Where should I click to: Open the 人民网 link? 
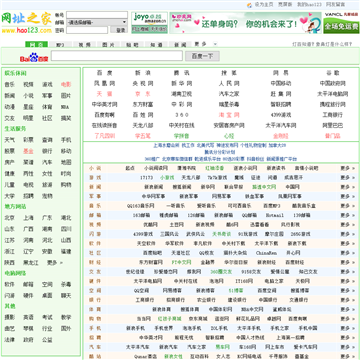[229, 83]
